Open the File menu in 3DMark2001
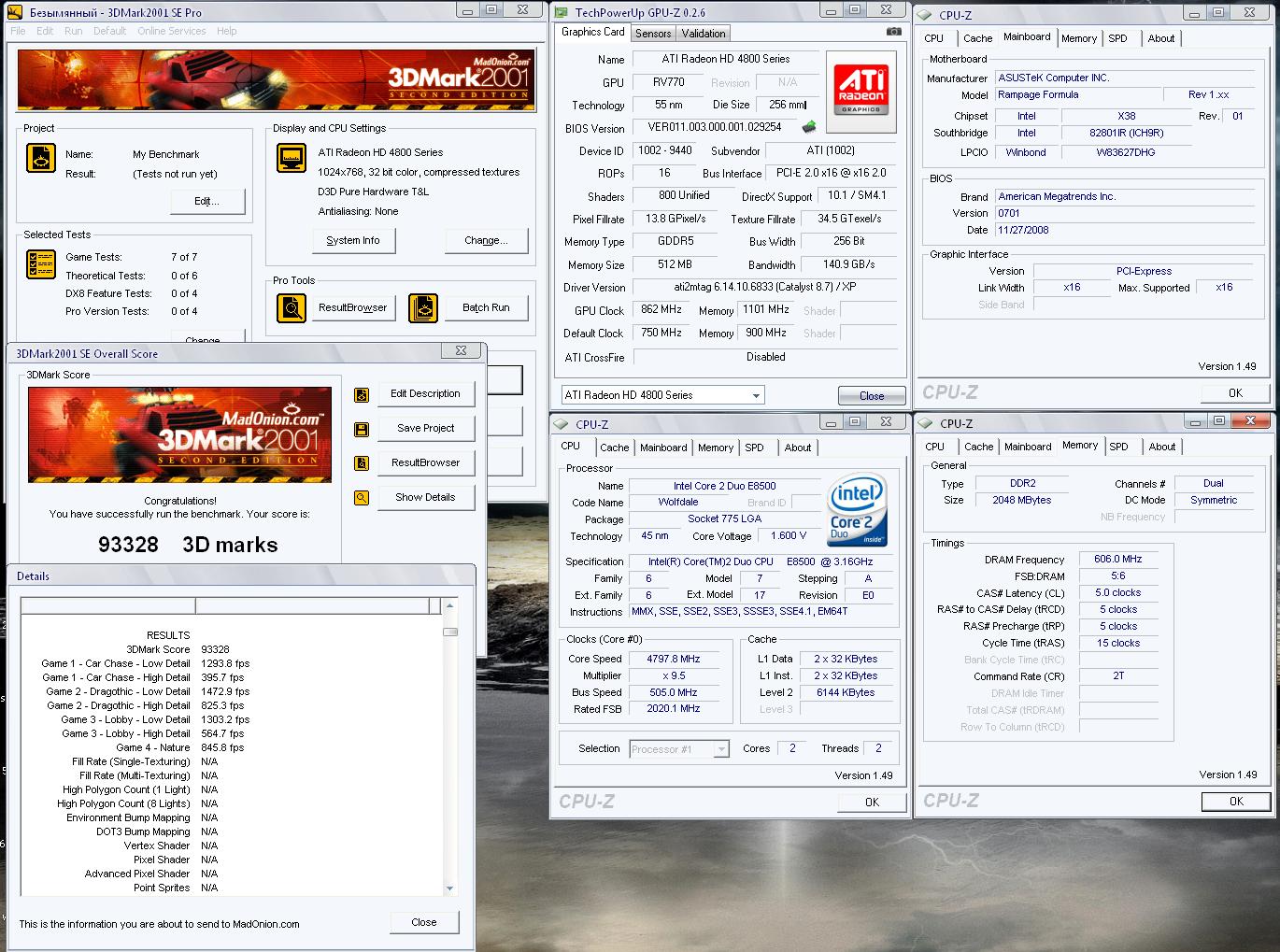The image size is (1280, 952). click(x=19, y=31)
